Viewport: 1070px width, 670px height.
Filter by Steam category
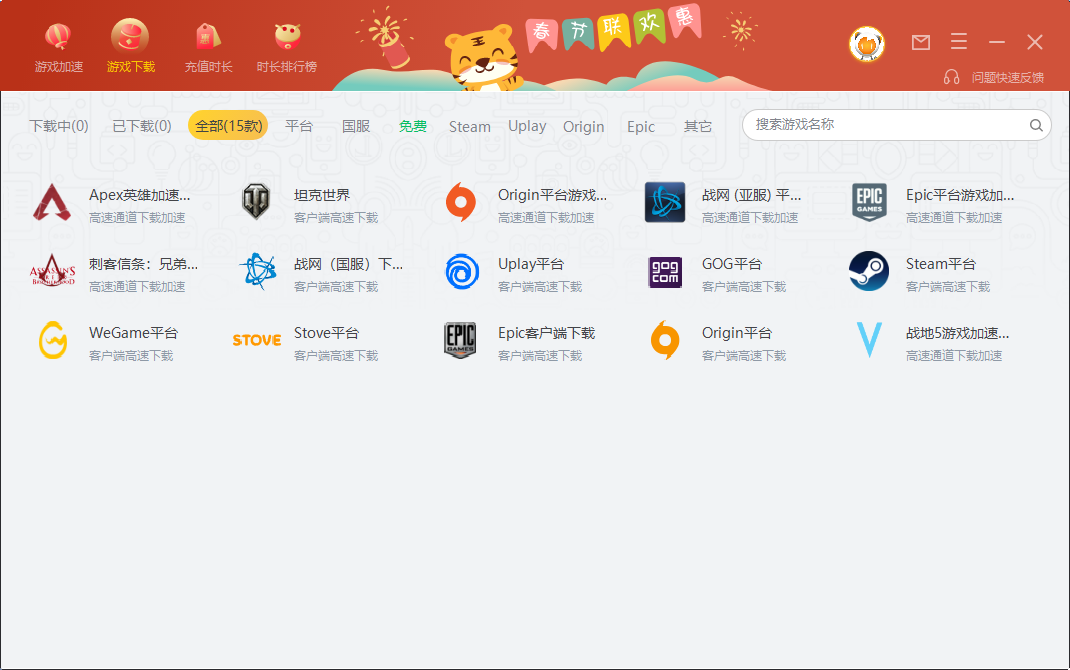[x=469, y=126]
